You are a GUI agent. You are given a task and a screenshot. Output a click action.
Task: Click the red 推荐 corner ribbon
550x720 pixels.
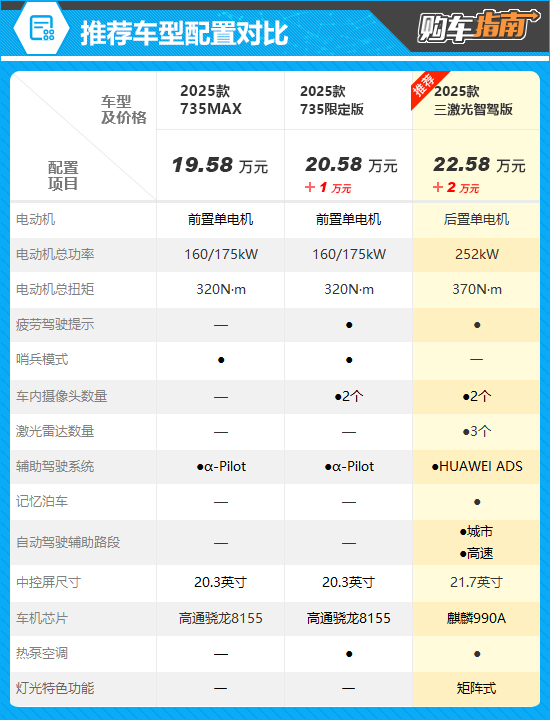(x=427, y=88)
